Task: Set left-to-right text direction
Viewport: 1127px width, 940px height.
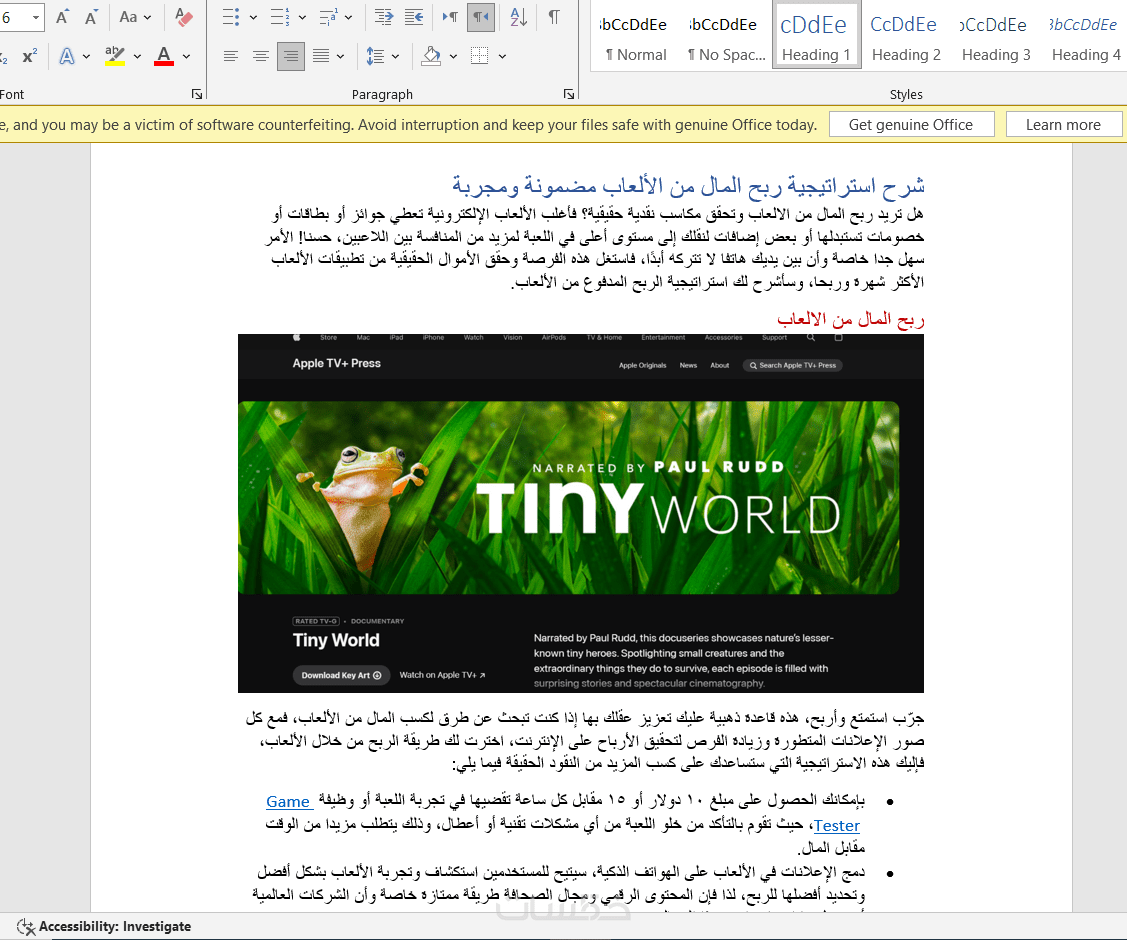Action: click(451, 17)
